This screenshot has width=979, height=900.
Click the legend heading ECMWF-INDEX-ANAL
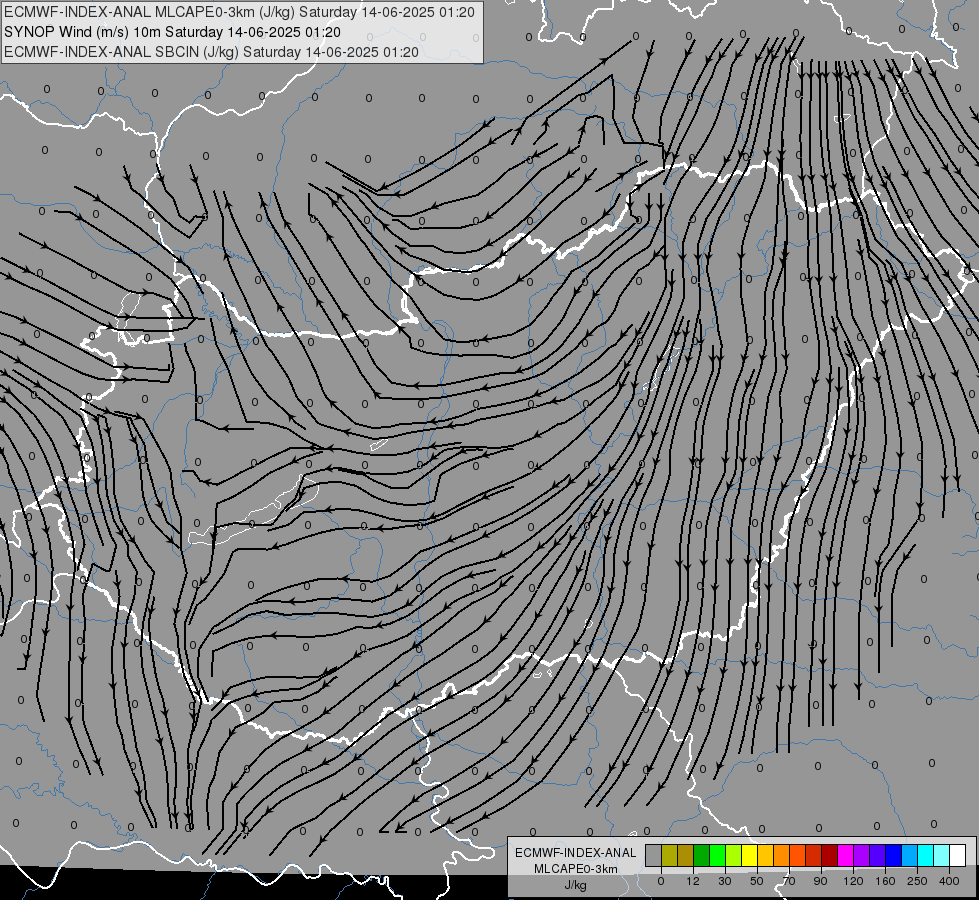coord(576,853)
